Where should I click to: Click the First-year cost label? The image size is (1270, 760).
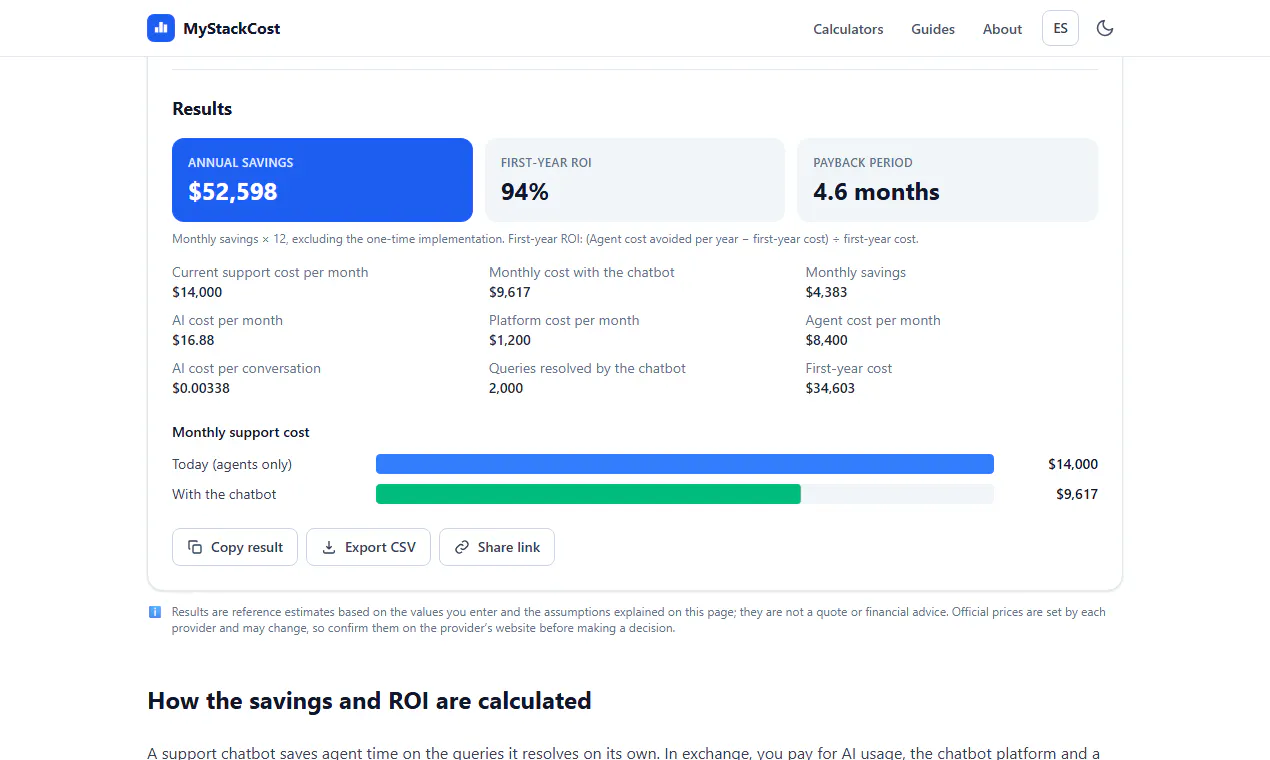tap(849, 368)
